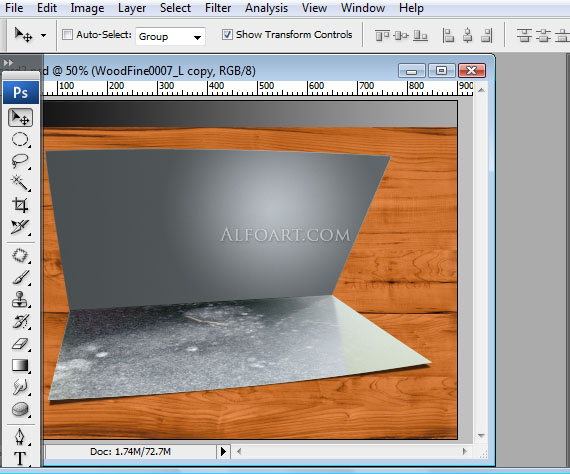Click the Ps logo on toolbox

21,93
